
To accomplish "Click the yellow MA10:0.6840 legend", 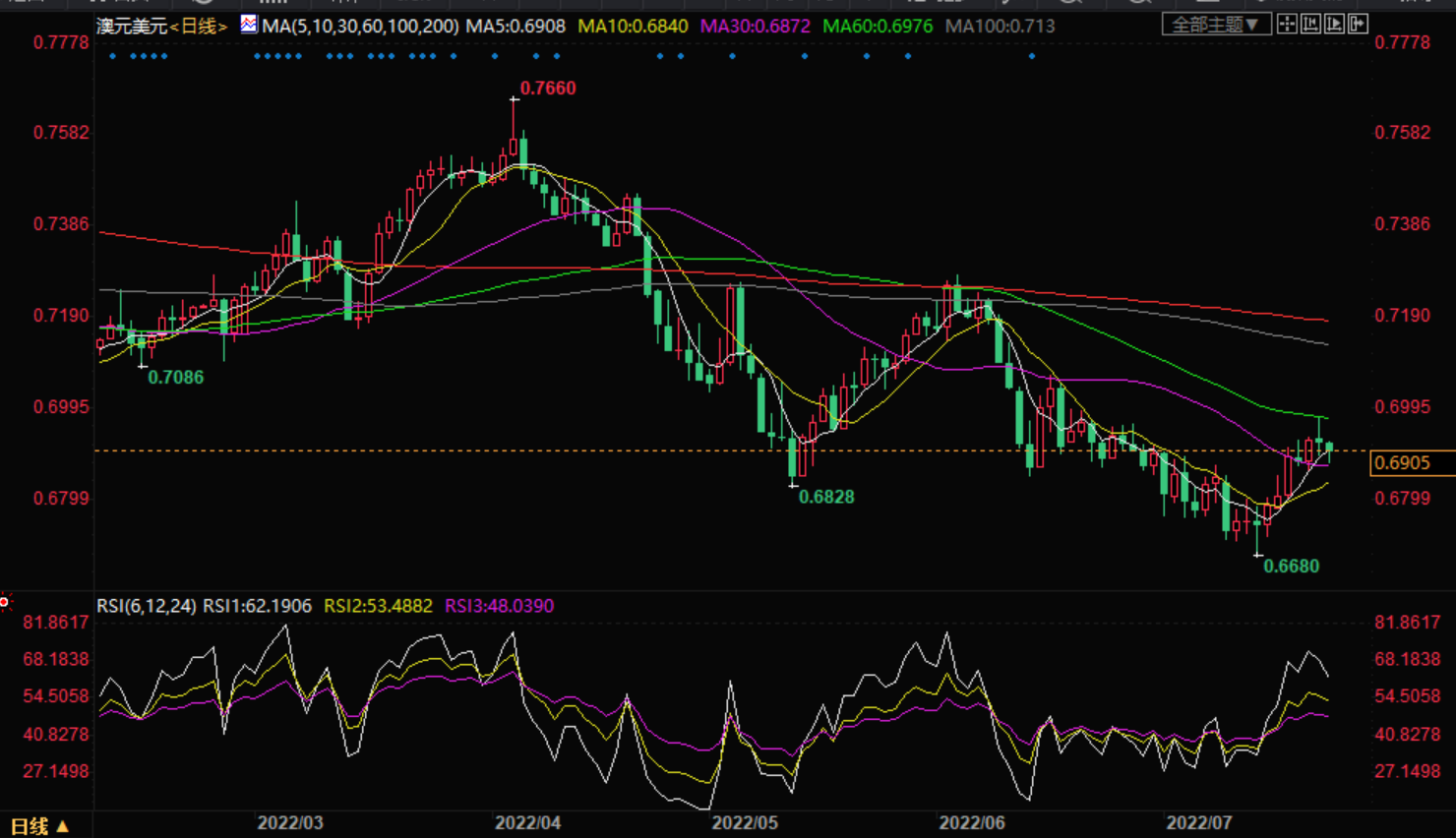I will 633,27.
